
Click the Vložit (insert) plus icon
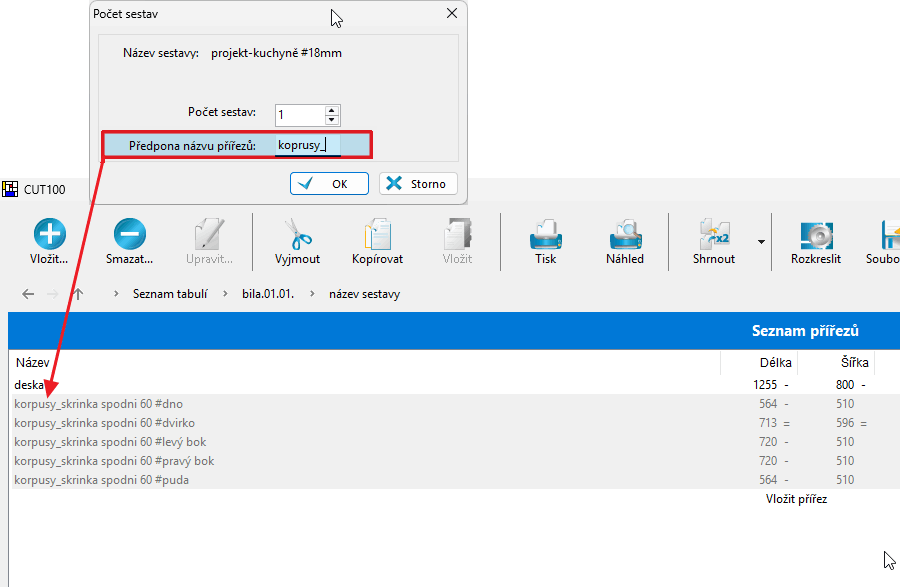pyautogui.click(x=49, y=236)
